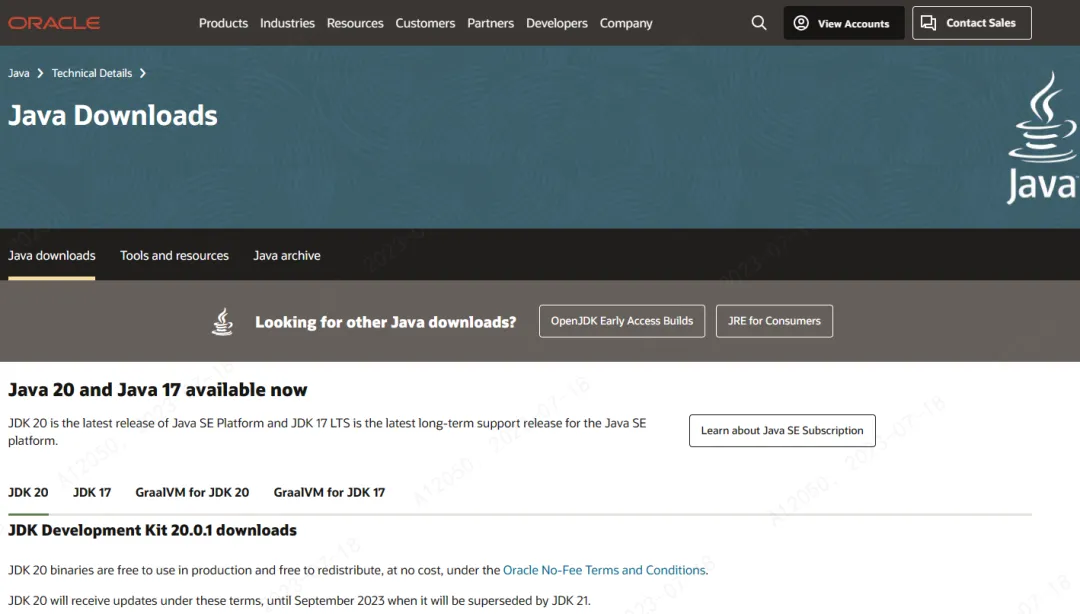
Task: Switch to Java archive tab
Action: pos(287,256)
